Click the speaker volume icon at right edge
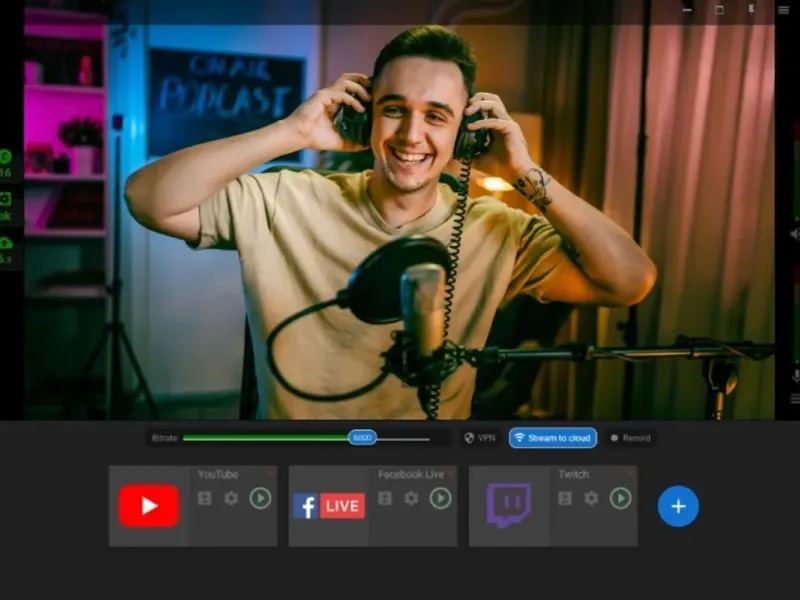 [x=795, y=234]
